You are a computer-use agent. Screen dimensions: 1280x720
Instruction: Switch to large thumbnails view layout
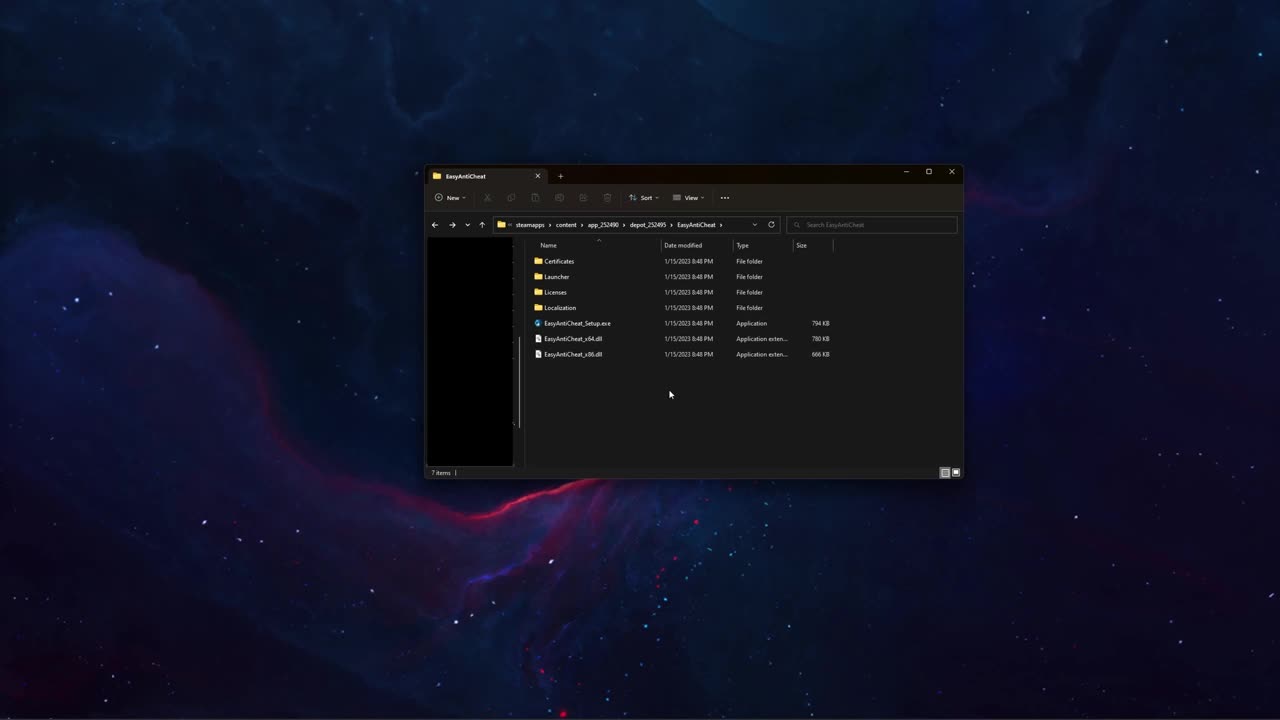tap(956, 473)
